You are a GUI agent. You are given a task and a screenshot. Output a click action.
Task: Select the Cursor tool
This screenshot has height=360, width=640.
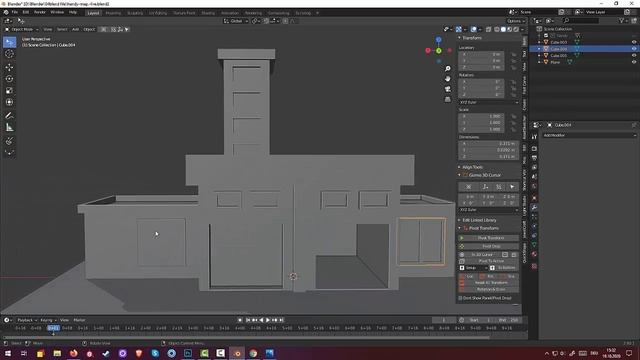point(9,54)
